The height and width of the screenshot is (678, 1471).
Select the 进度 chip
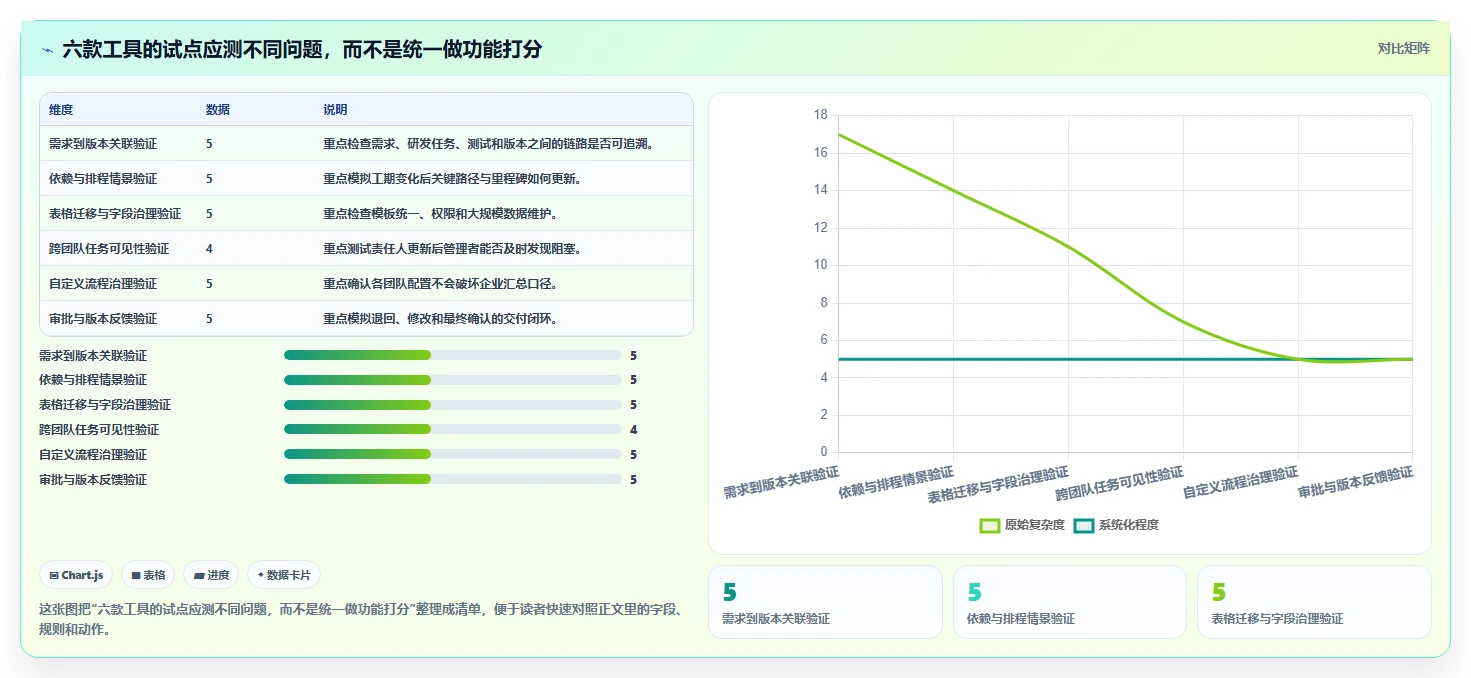pyautogui.click(x=211, y=575)
